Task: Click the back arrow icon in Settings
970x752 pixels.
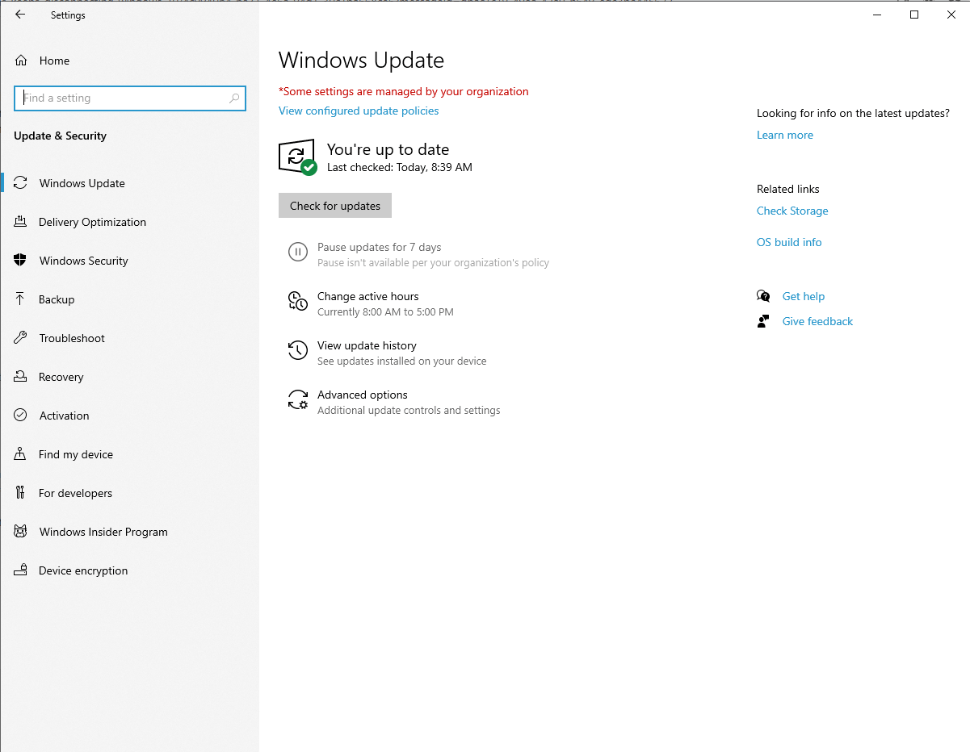Action: (x=20, y=14)
